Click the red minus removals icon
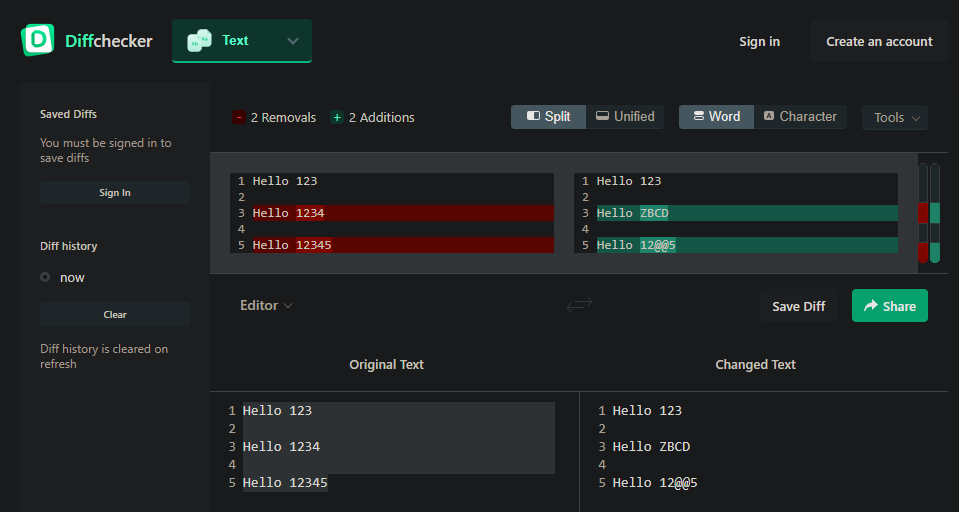 pos(239,117)
